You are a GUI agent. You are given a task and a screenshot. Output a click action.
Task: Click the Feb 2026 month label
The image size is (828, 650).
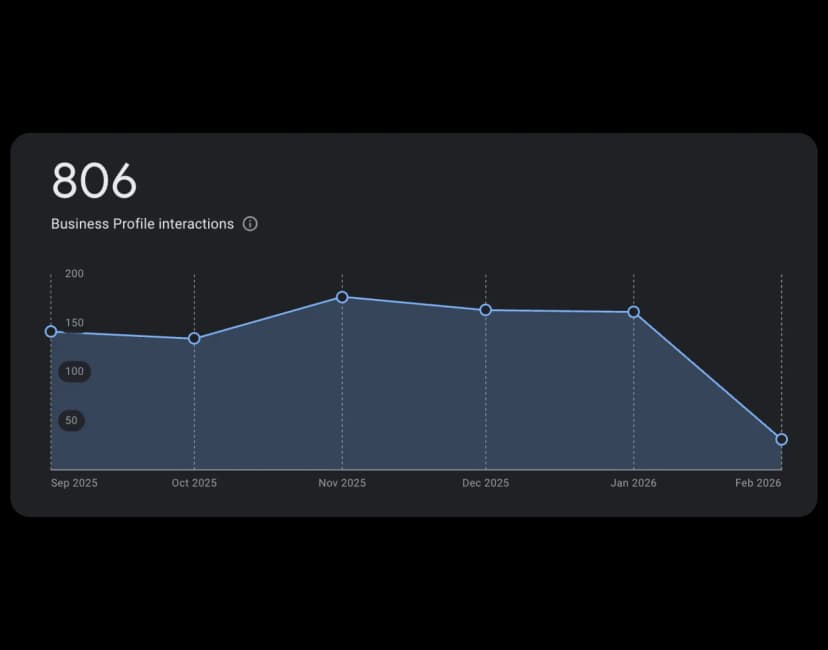coord(758,483)
